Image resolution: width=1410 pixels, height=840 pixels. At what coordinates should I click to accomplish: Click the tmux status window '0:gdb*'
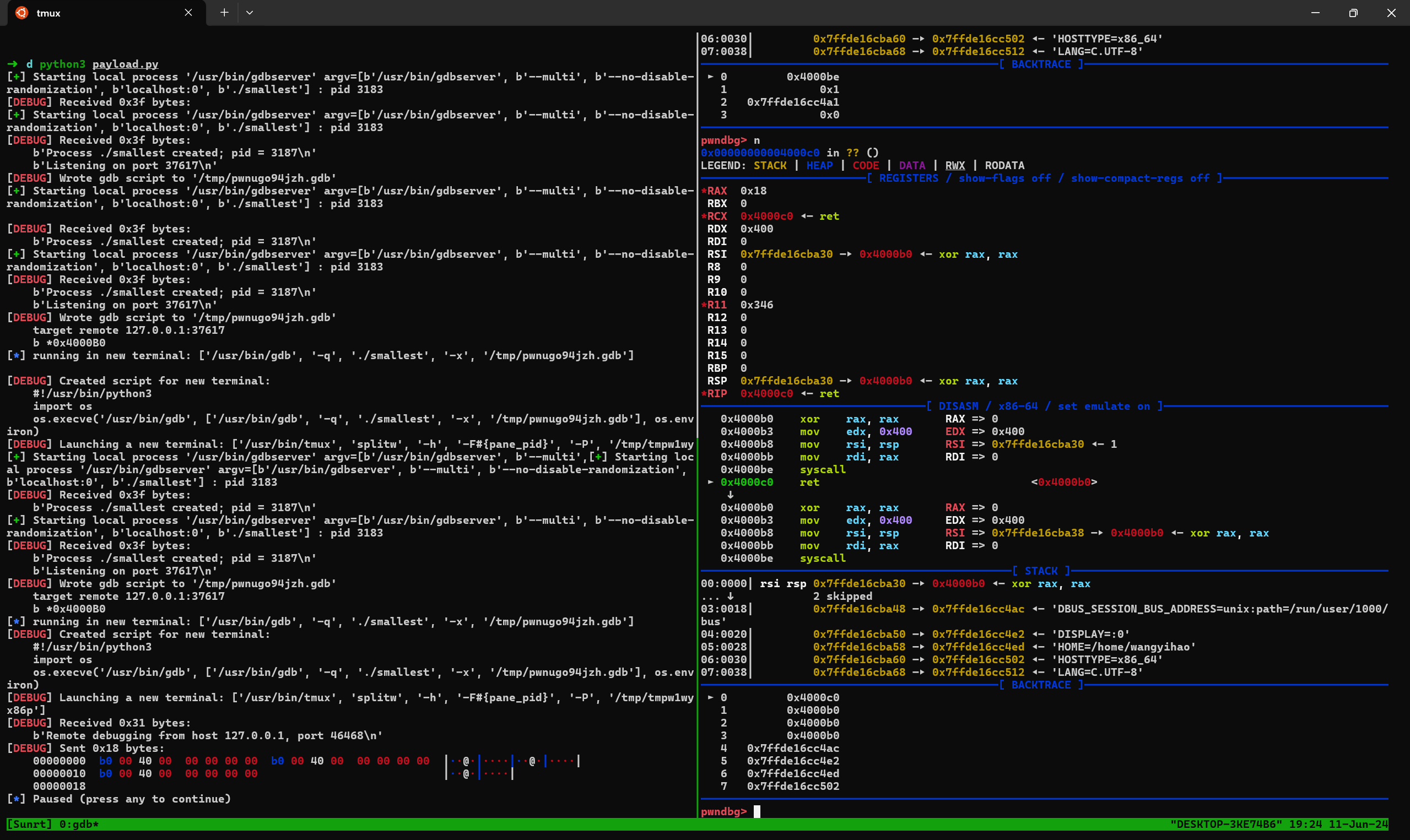79,824
